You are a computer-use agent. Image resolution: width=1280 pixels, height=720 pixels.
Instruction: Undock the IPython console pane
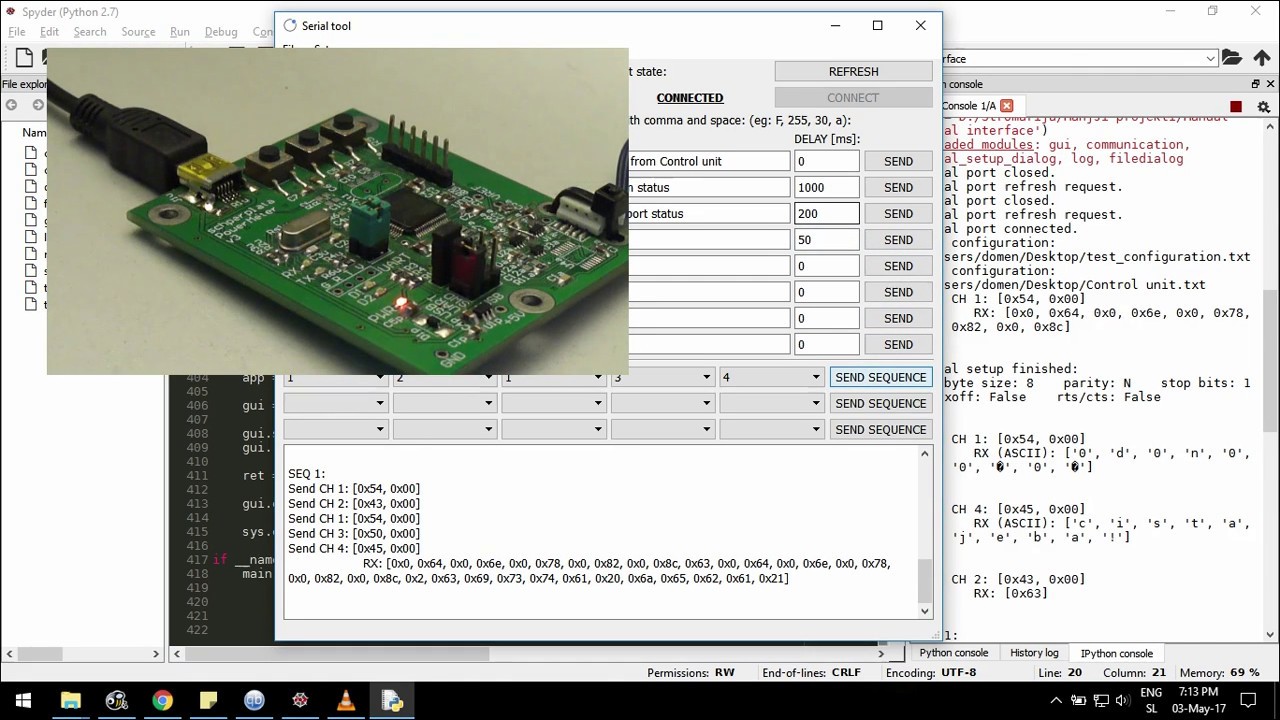(1255, 84)
